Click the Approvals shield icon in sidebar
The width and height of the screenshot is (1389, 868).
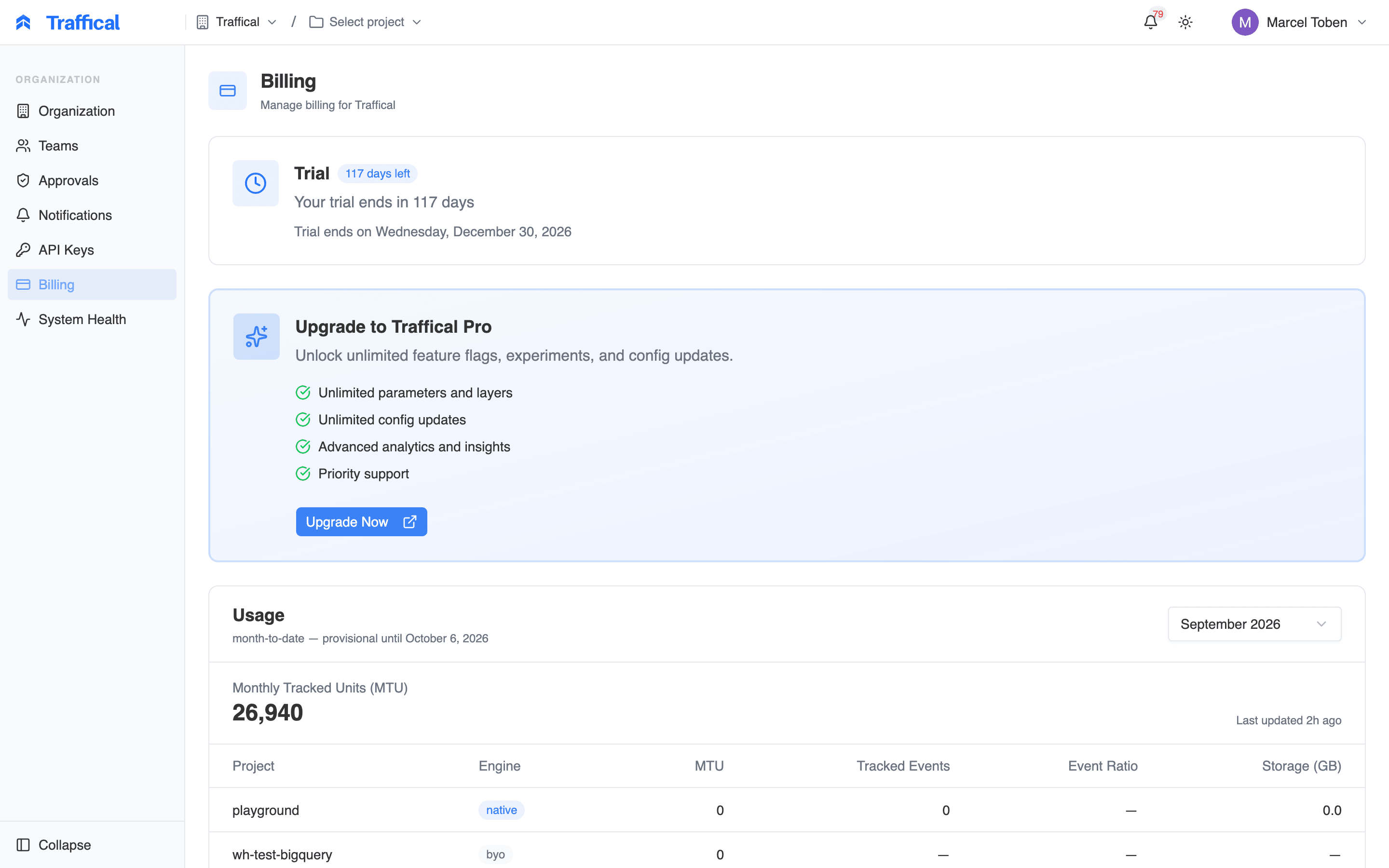(x=23, y=181)
